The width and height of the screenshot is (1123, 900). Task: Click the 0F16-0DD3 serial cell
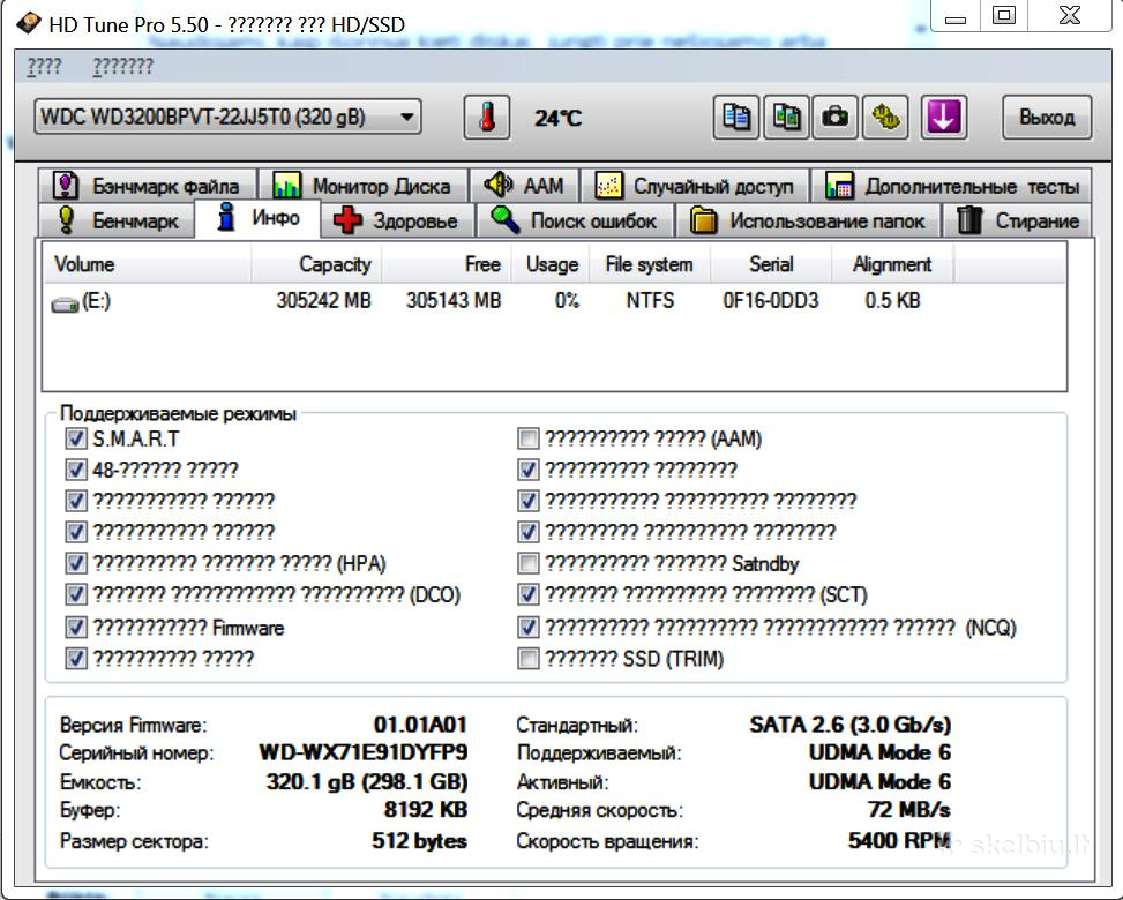click(x=771, y=301)
